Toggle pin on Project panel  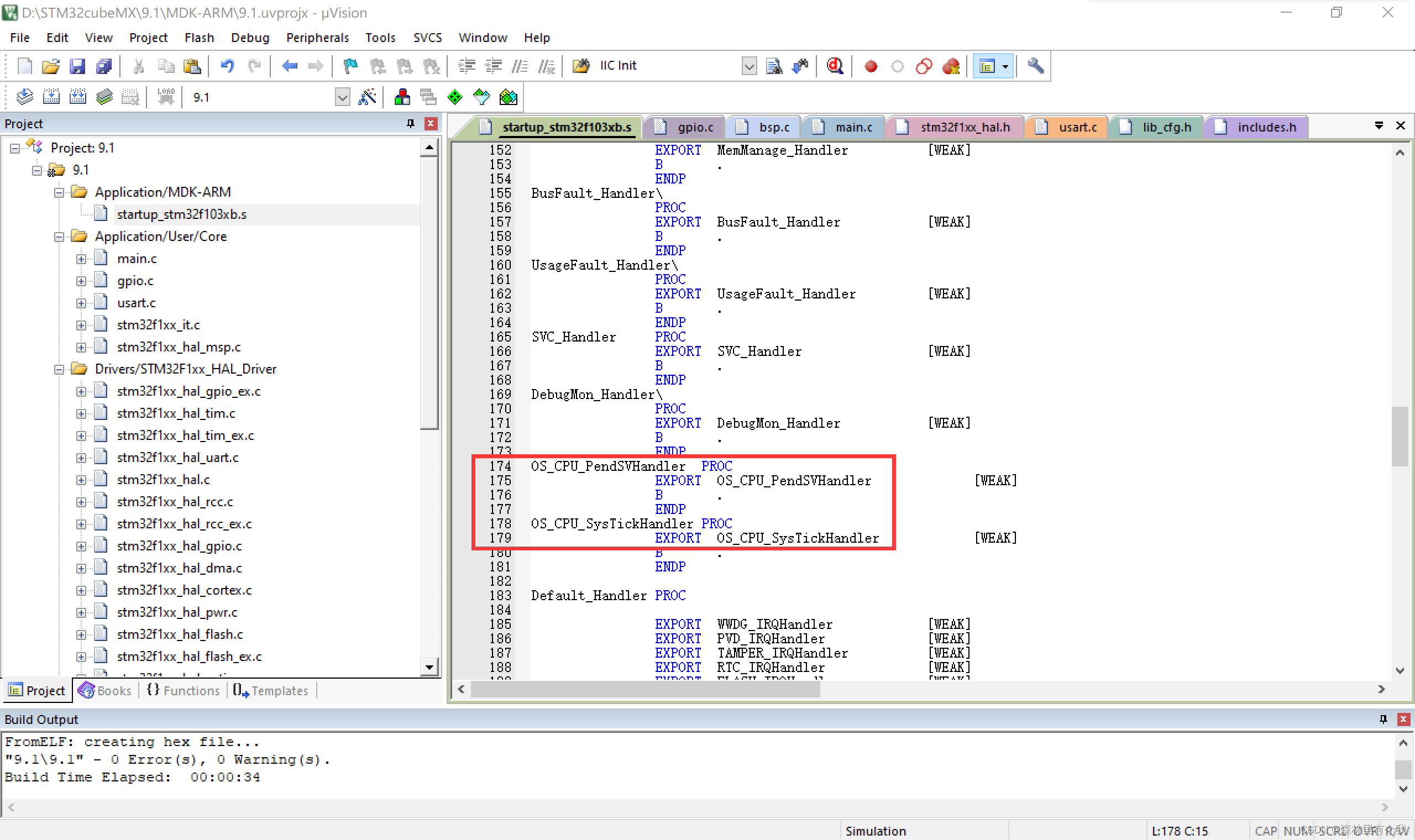click(410, 123)
